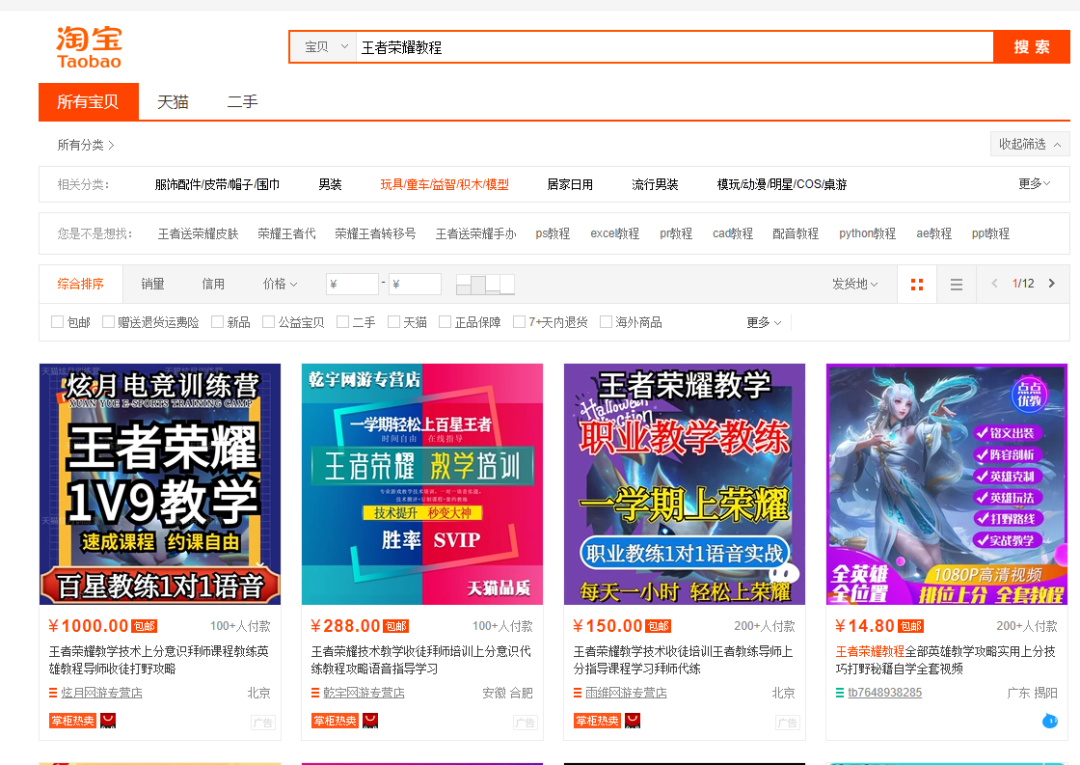
Task: Check the 包邮 free shipping filter
Action: pyautogui.click(x=58, y=322)
